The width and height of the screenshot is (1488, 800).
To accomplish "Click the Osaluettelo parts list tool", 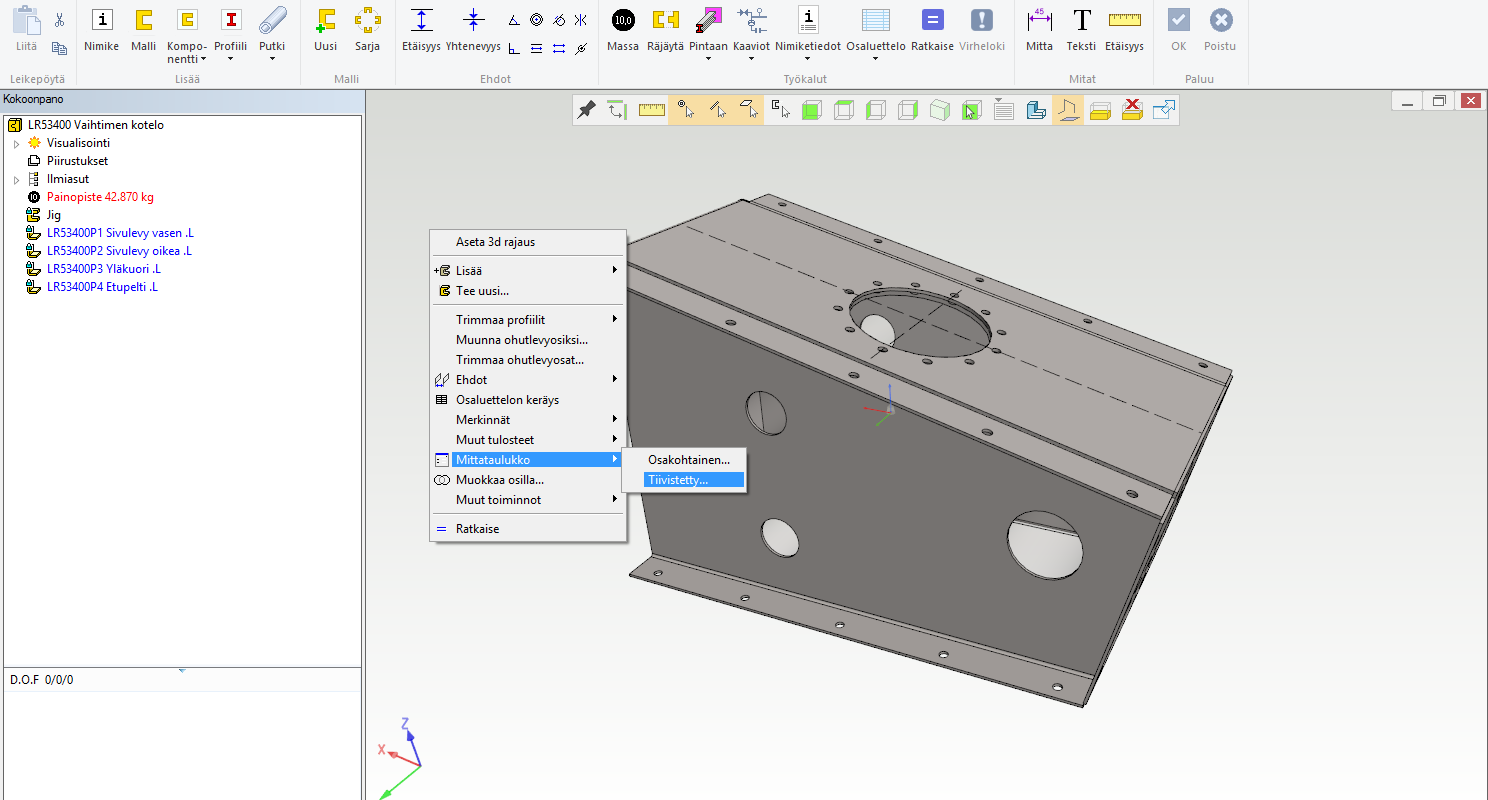I will [875, 21].
